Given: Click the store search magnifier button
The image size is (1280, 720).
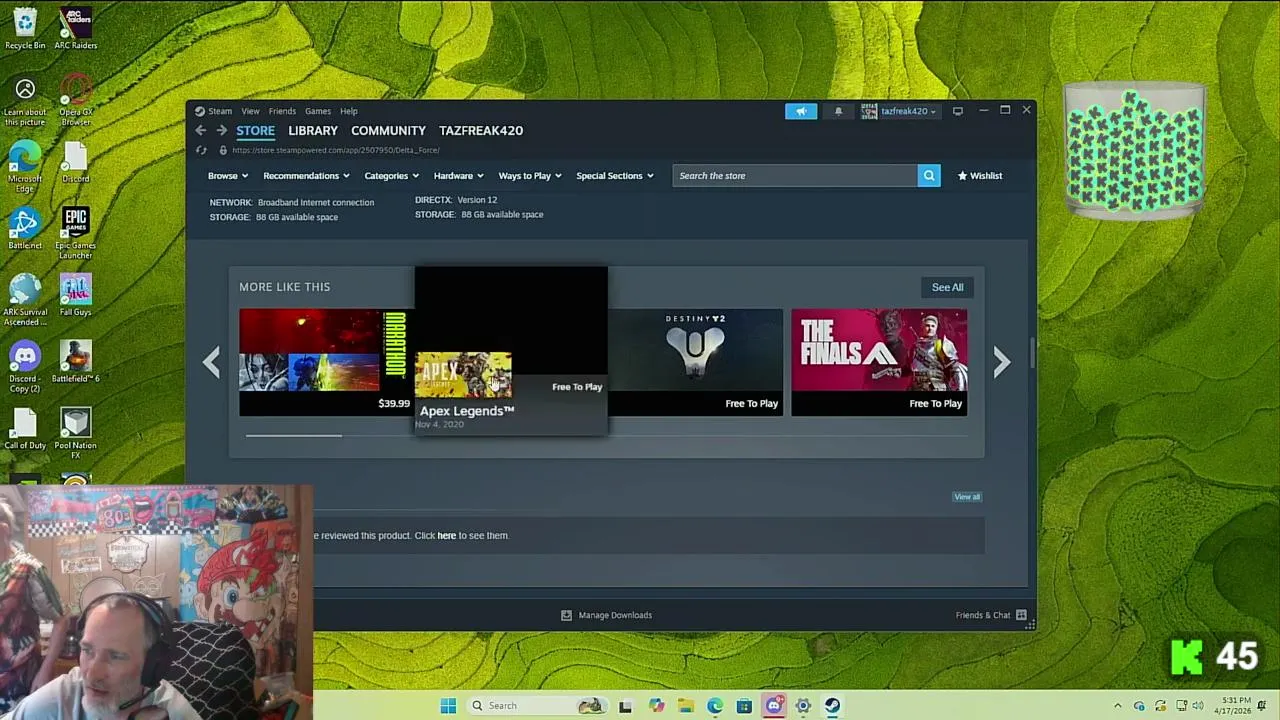Looking at the screenshot, I should tap(929, 176).
